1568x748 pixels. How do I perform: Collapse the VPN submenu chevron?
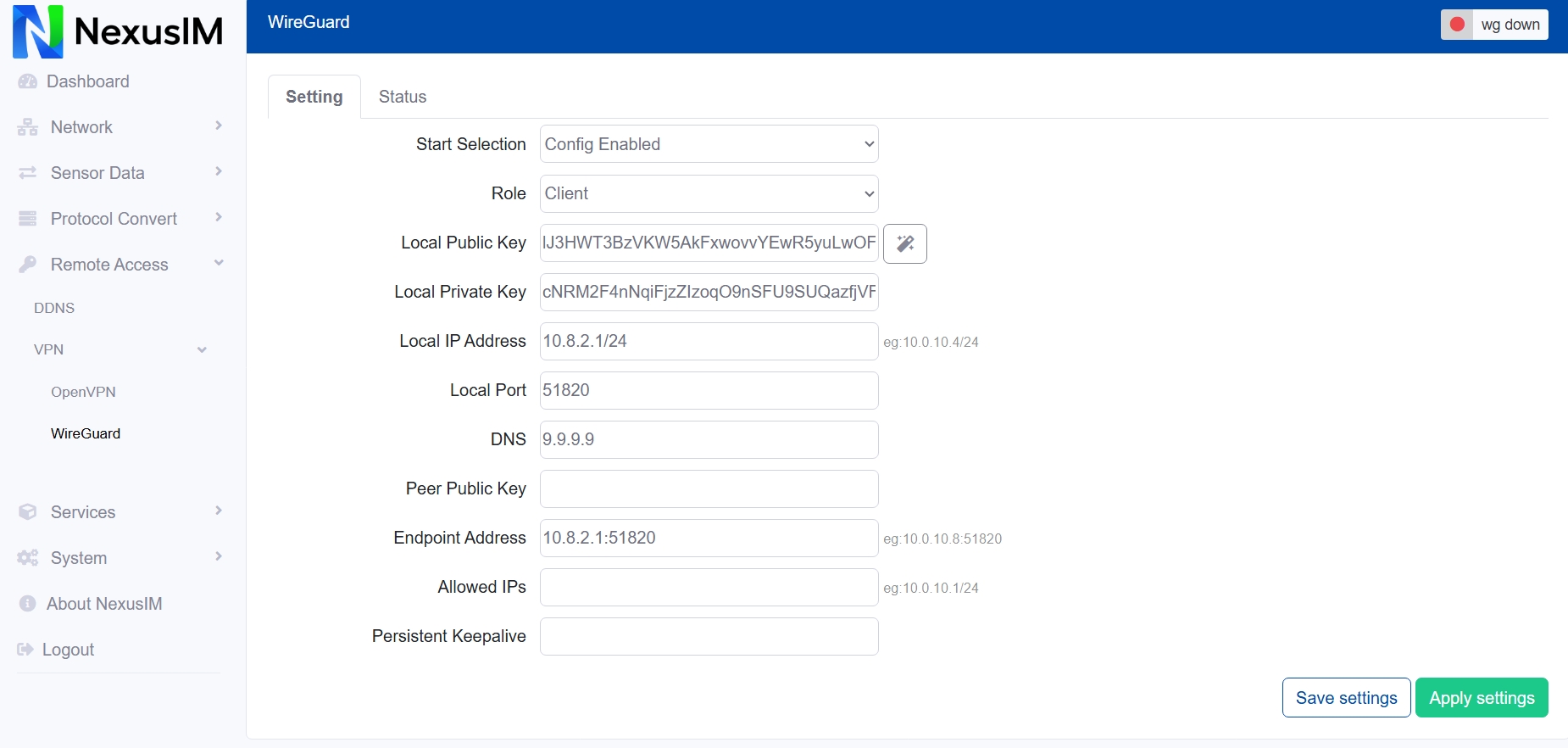click(202, 349)
